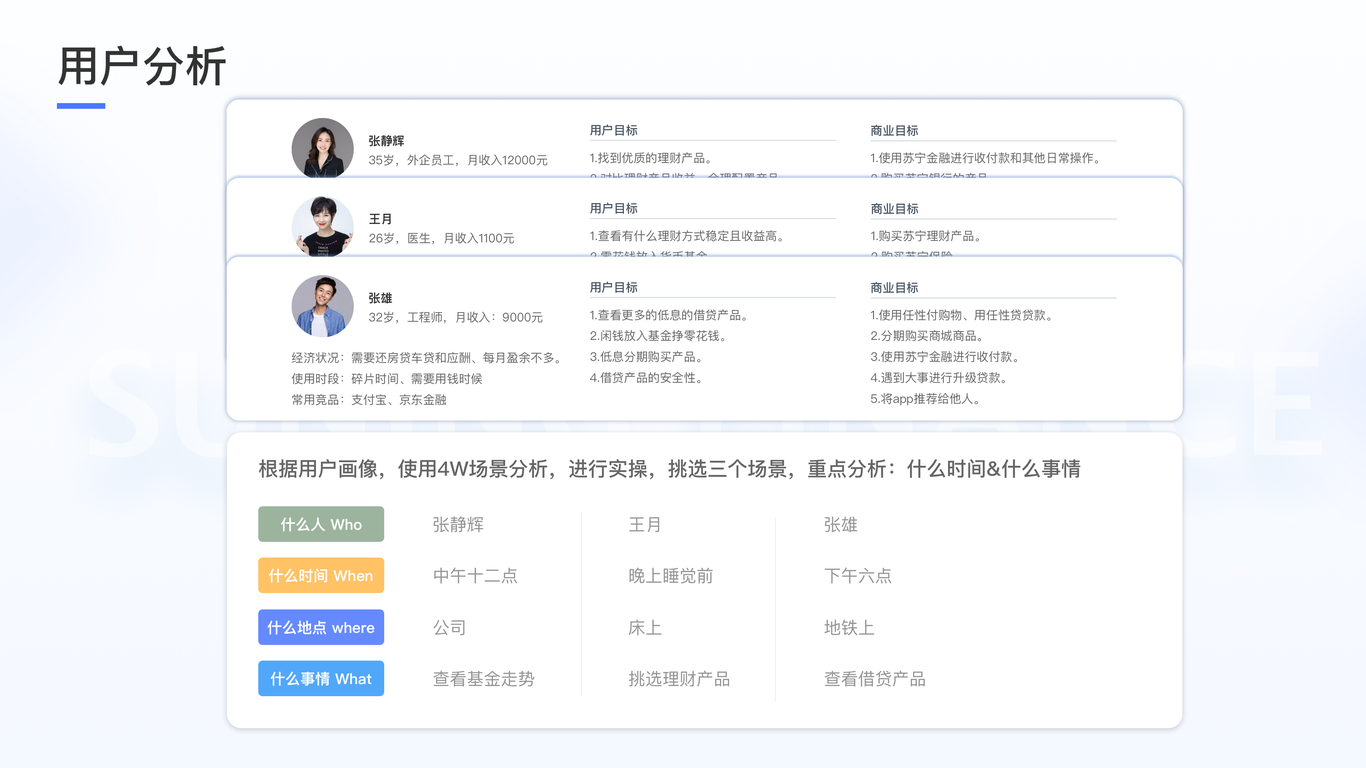The width and height of the screenshot is (1366, 768).
Task: Click 张静辉 in the Who row
Action: (458, 524)
